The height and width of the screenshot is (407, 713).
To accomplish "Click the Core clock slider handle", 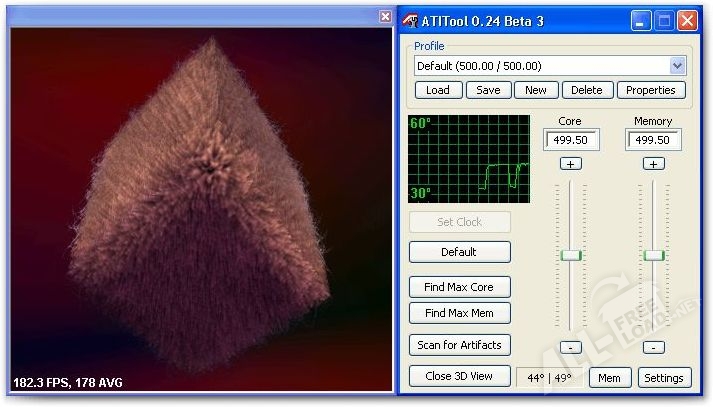I will point(571,256).
